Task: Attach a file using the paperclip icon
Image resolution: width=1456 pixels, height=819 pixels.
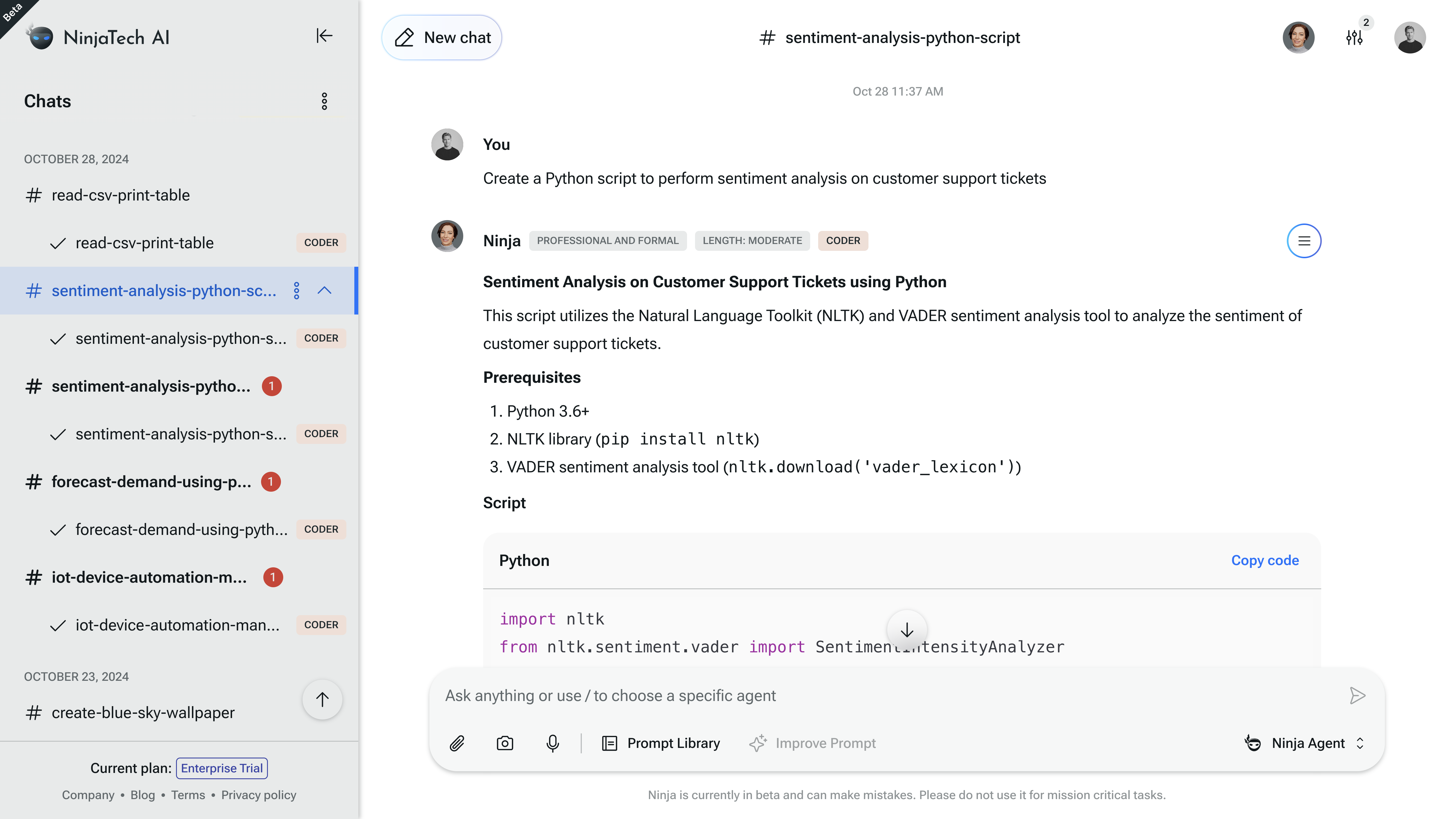Action: (457, 743)
